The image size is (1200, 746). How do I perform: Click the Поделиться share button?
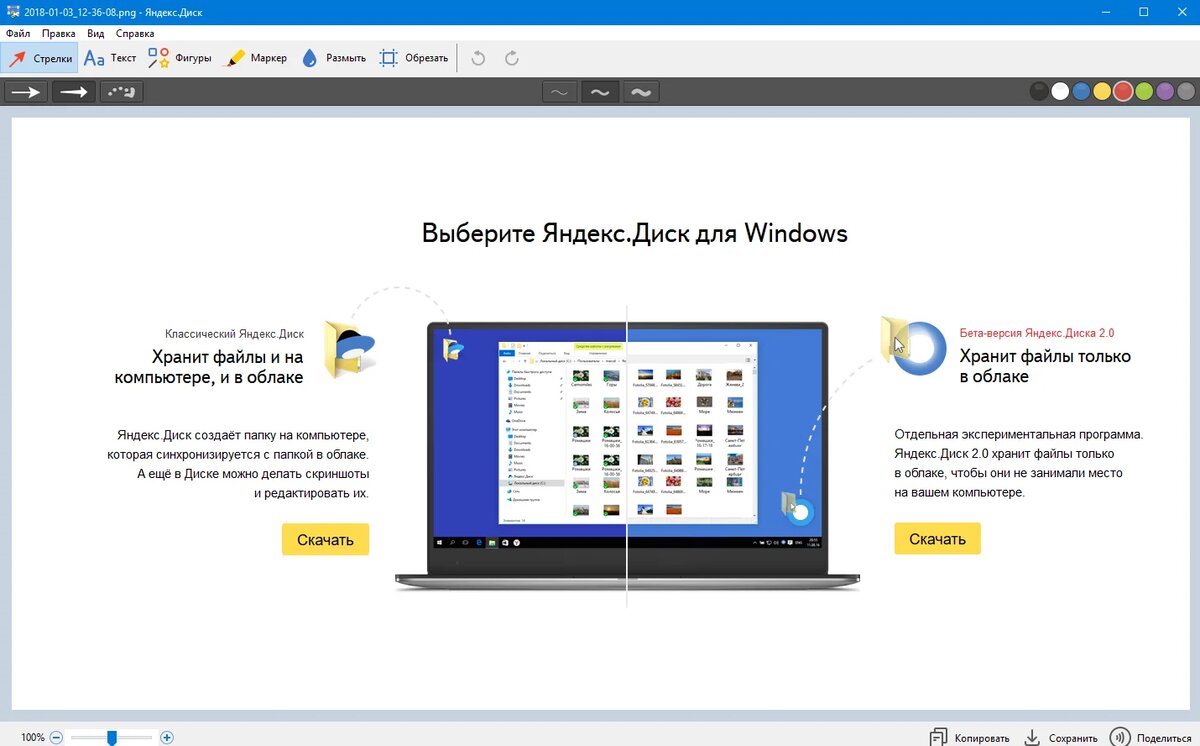pyautogui.click(x=1151, y=737)
